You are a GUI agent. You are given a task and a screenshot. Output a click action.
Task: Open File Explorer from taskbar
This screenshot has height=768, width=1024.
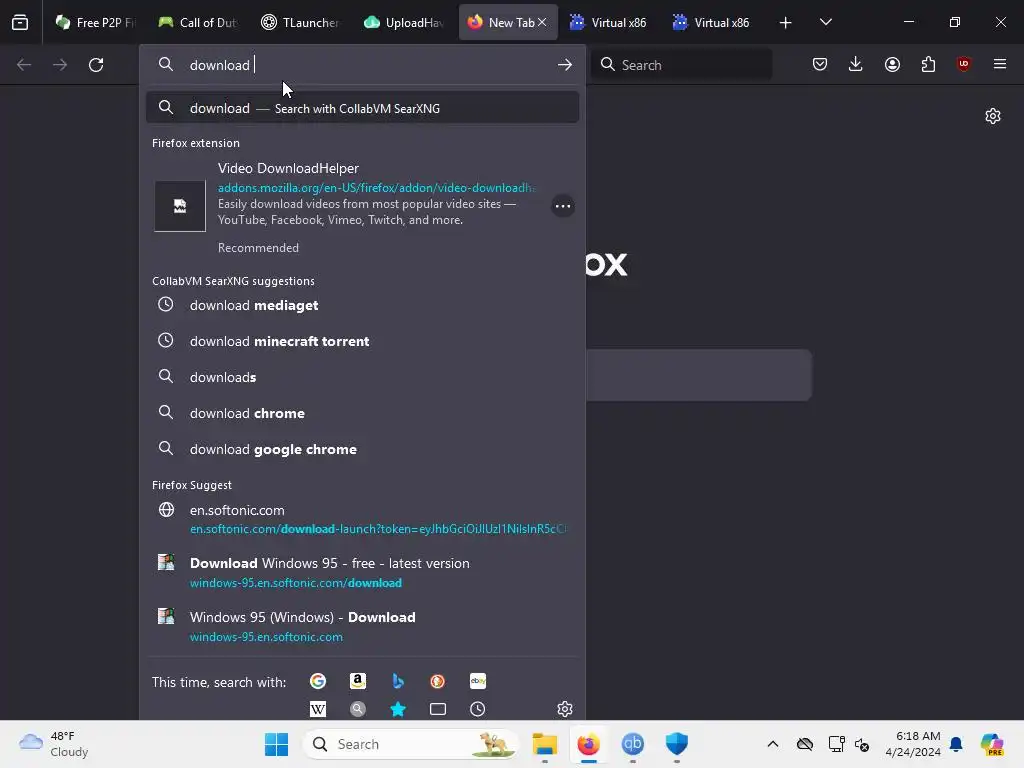pos(545,744)
